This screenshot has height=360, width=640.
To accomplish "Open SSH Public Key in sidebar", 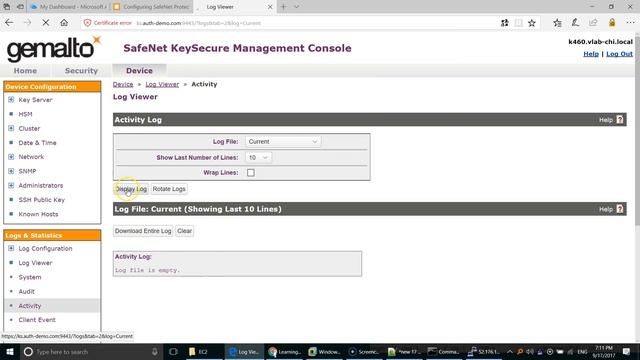I will pyautogui.click(x=42, y=200).
